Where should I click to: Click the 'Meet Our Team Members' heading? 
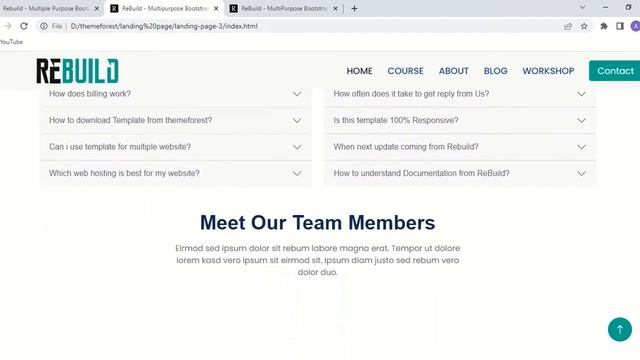click(x=318, y=223)
